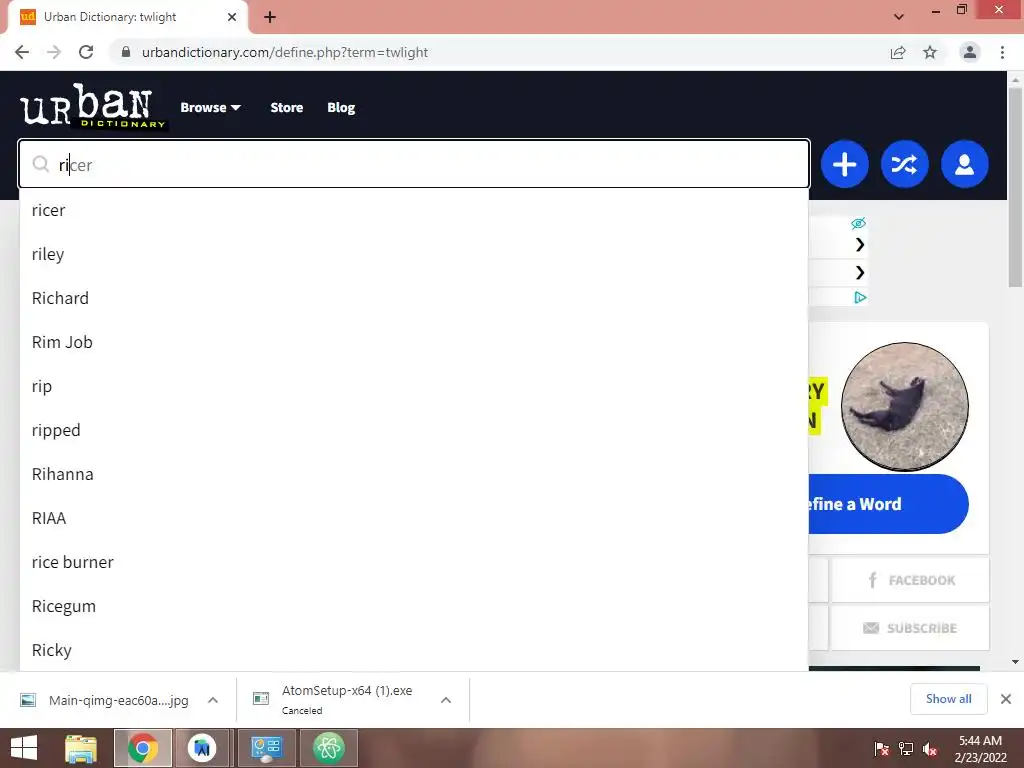Click Show all downloads

click(x=948, y=699)
